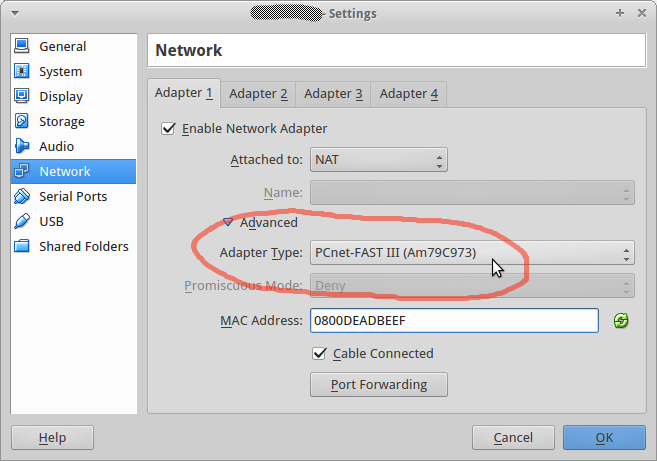Switch to the Adapter 2 tab

[x=258, y=94]
